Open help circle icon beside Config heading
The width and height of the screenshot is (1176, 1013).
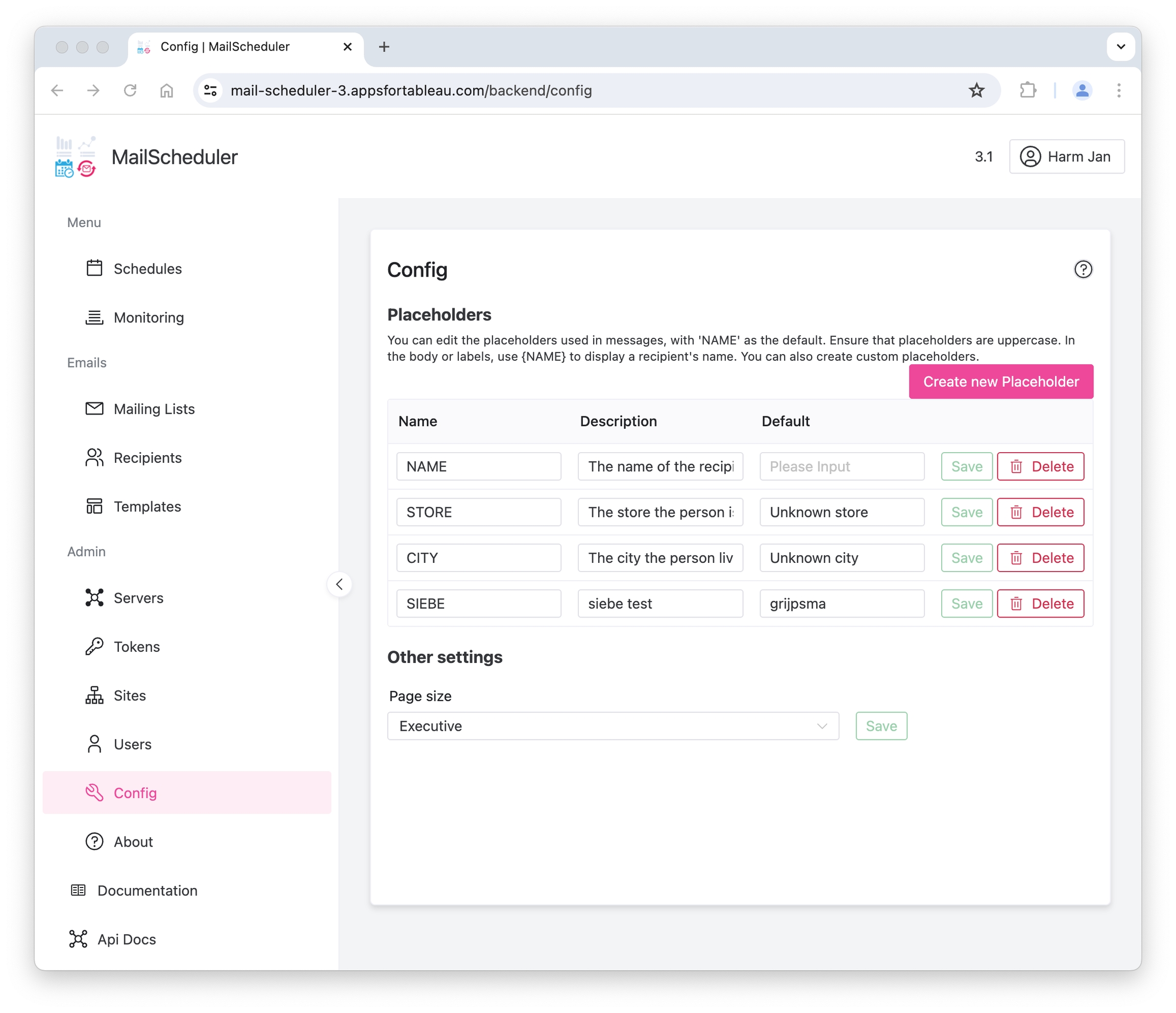tap(1083, 269)
